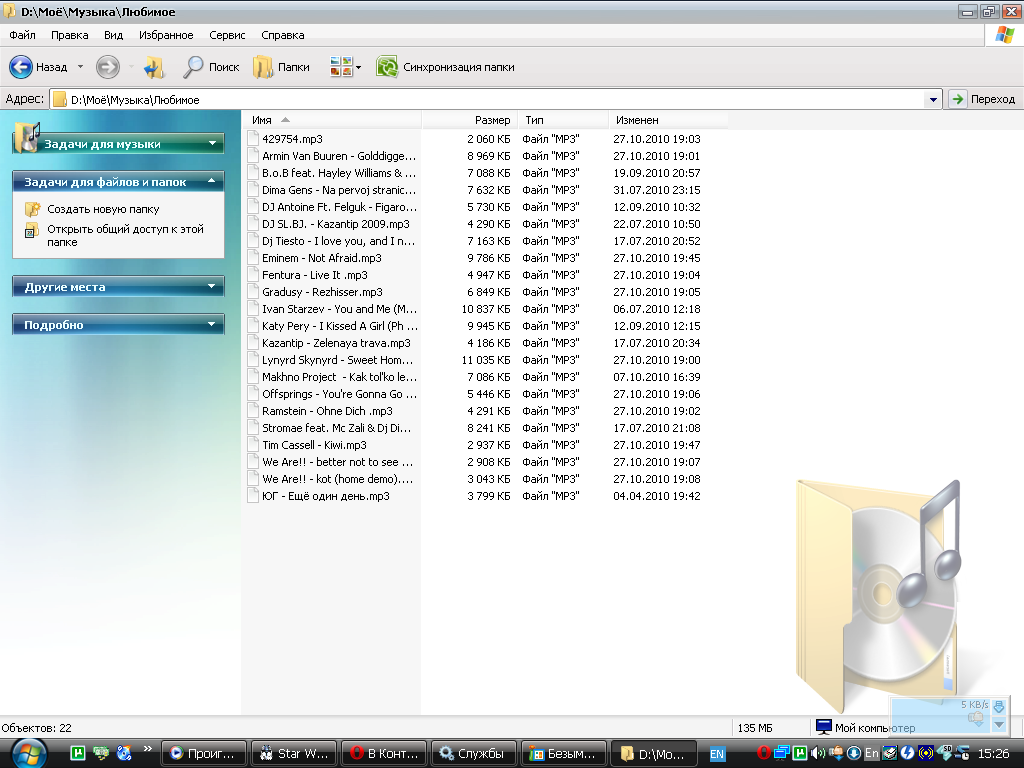Switch to the В Конт… Opera taskbar button
Screen dimensions: 1024x768
pyautogui.click(x=384, y=754)
